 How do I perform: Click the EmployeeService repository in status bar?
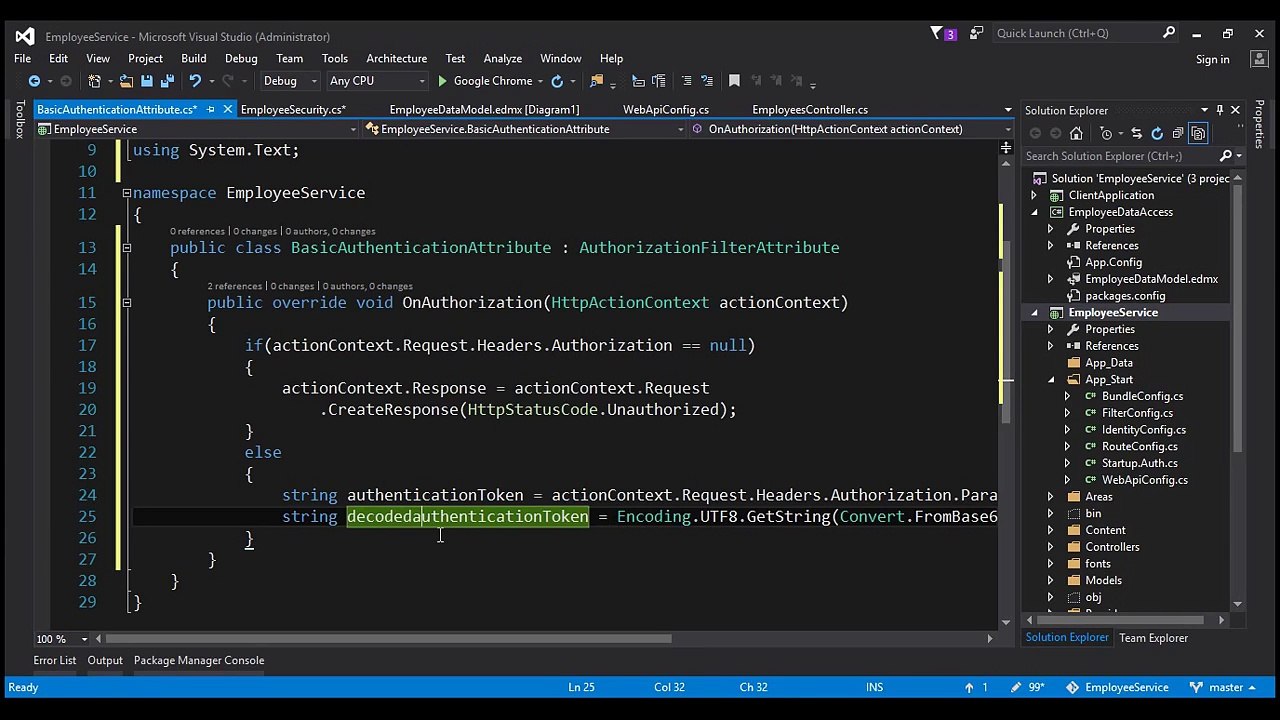click(1116, 687)
